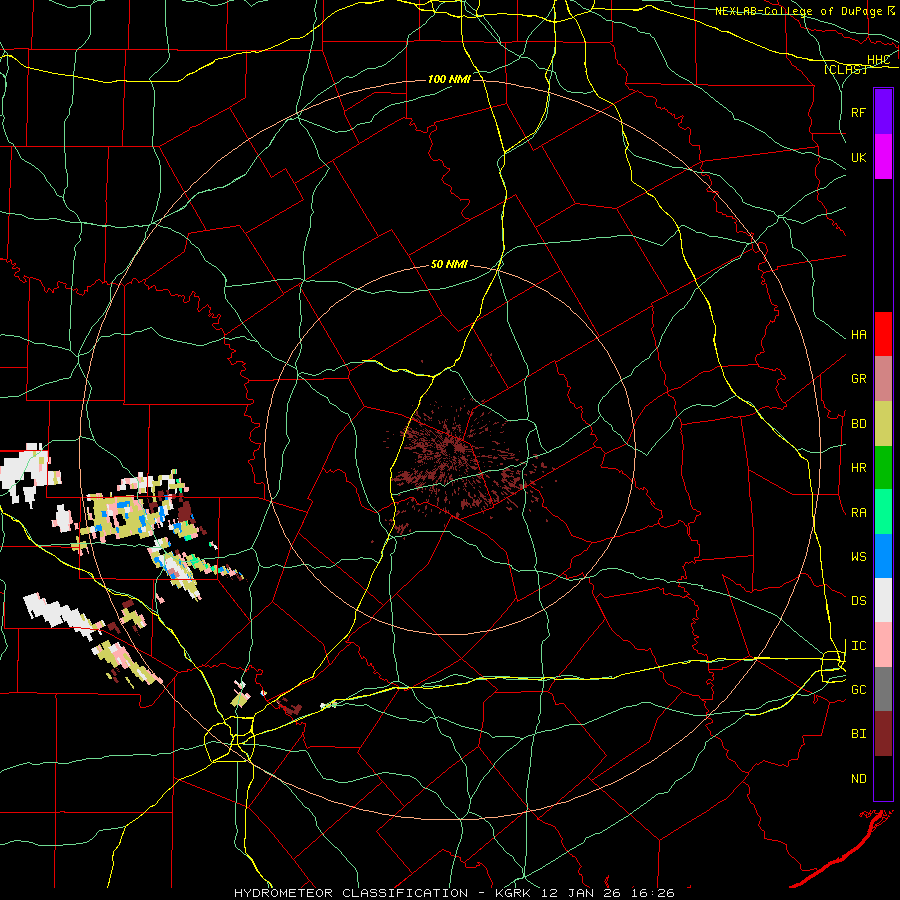Click the 50 NMI range ring label
Image resolution: width=900 pixels, height=900 pixels.
(449, 264)
